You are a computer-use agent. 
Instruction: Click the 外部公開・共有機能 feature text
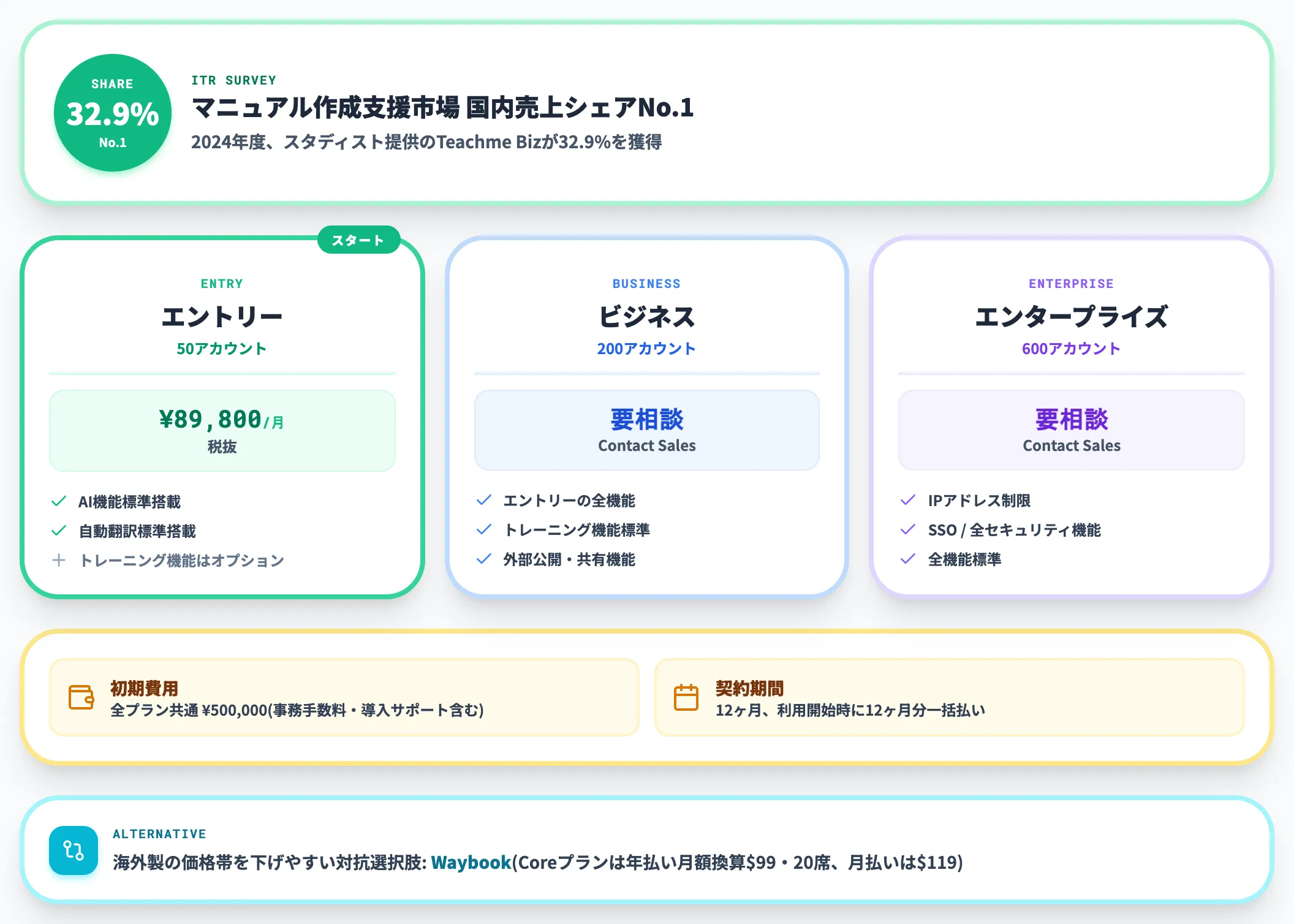click(x=569, y=559)
